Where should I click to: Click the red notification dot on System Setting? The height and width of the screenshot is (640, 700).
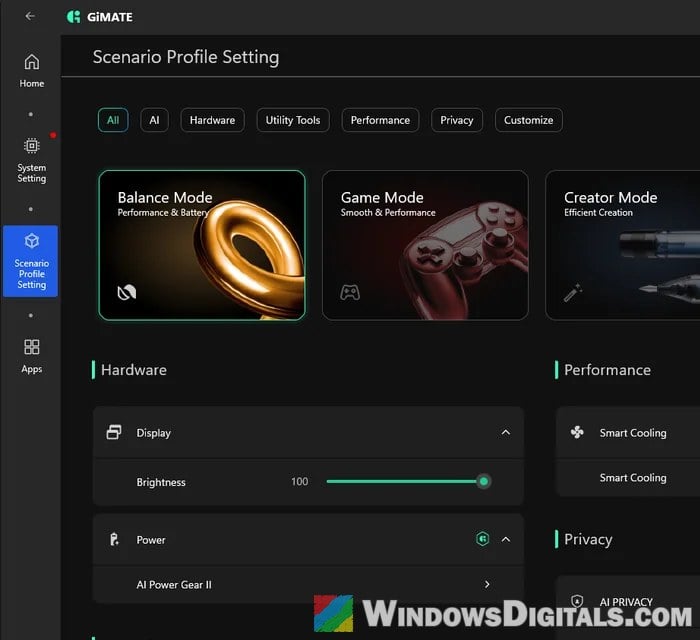(x=53, y=135)
